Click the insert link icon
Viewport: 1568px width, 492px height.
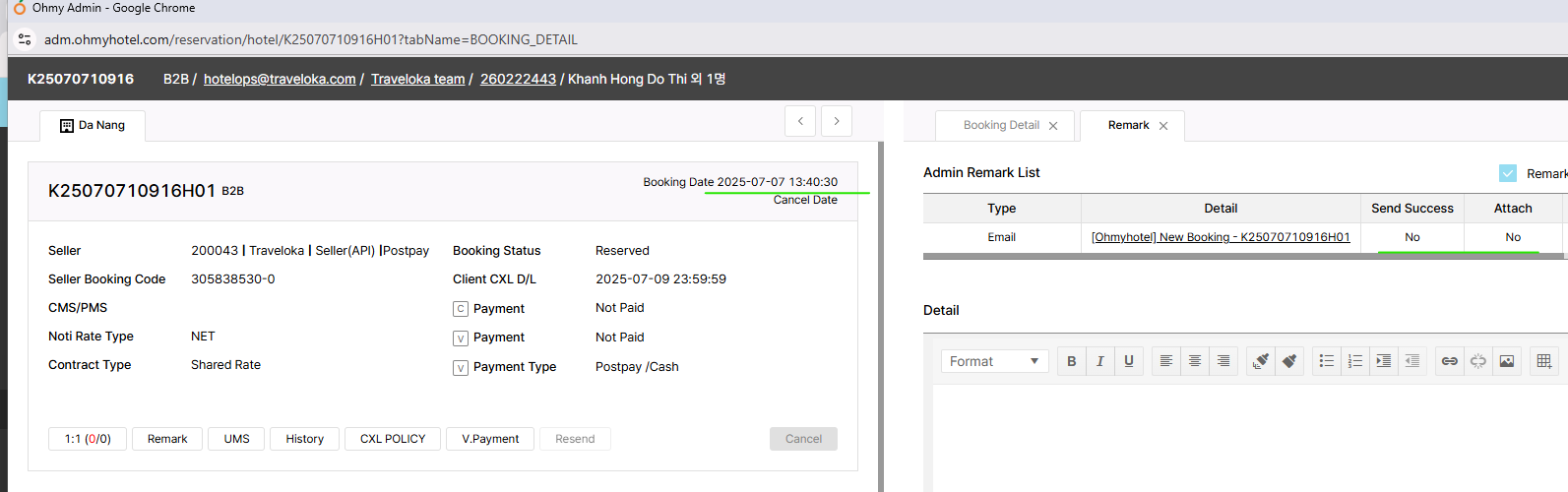pos(1450,361)
